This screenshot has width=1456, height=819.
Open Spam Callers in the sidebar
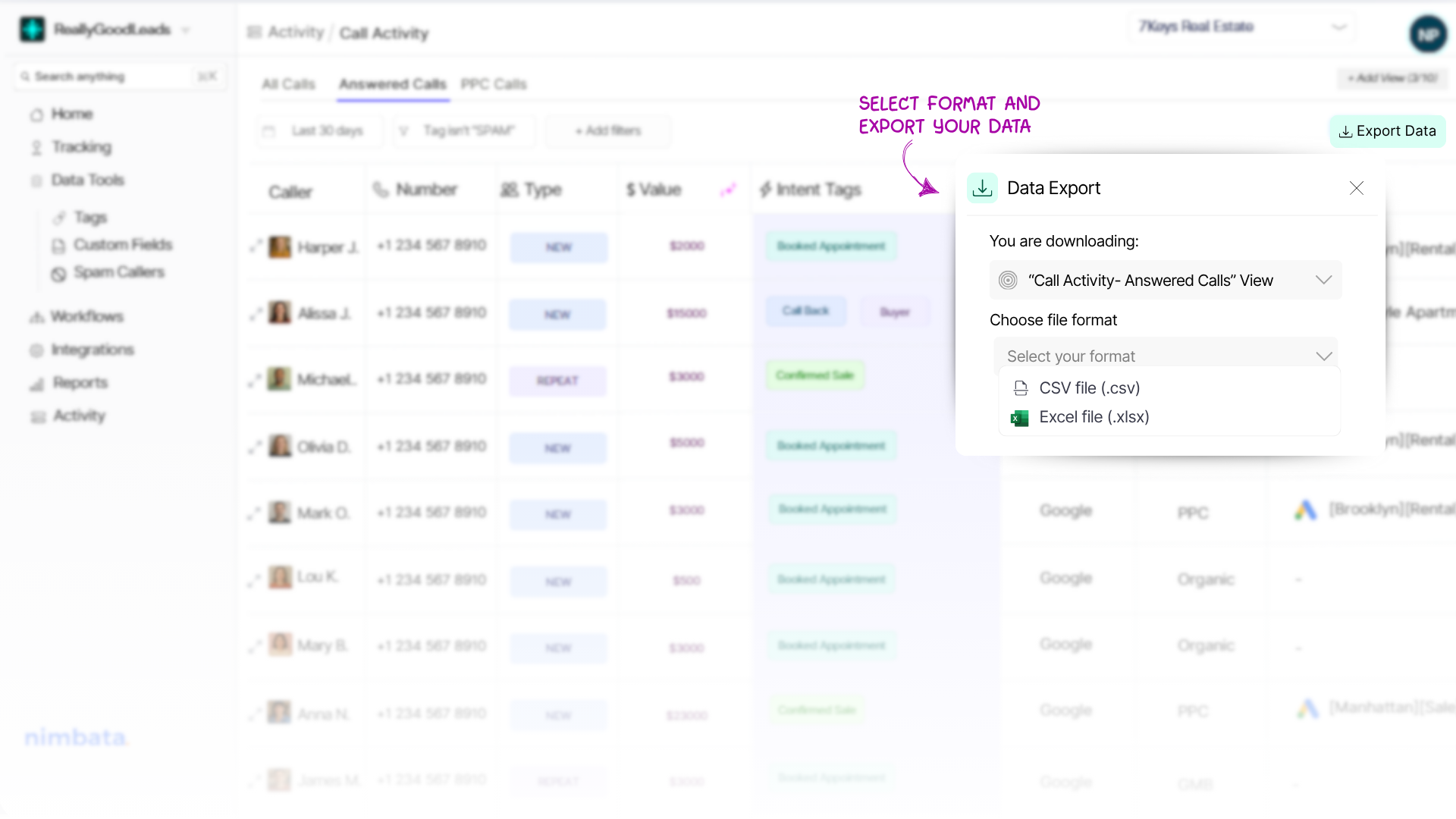point(118,272)
